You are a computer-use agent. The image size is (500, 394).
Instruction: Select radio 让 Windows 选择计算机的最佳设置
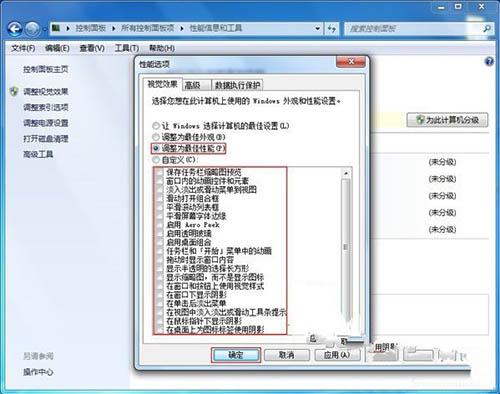[x=156, y=126]
